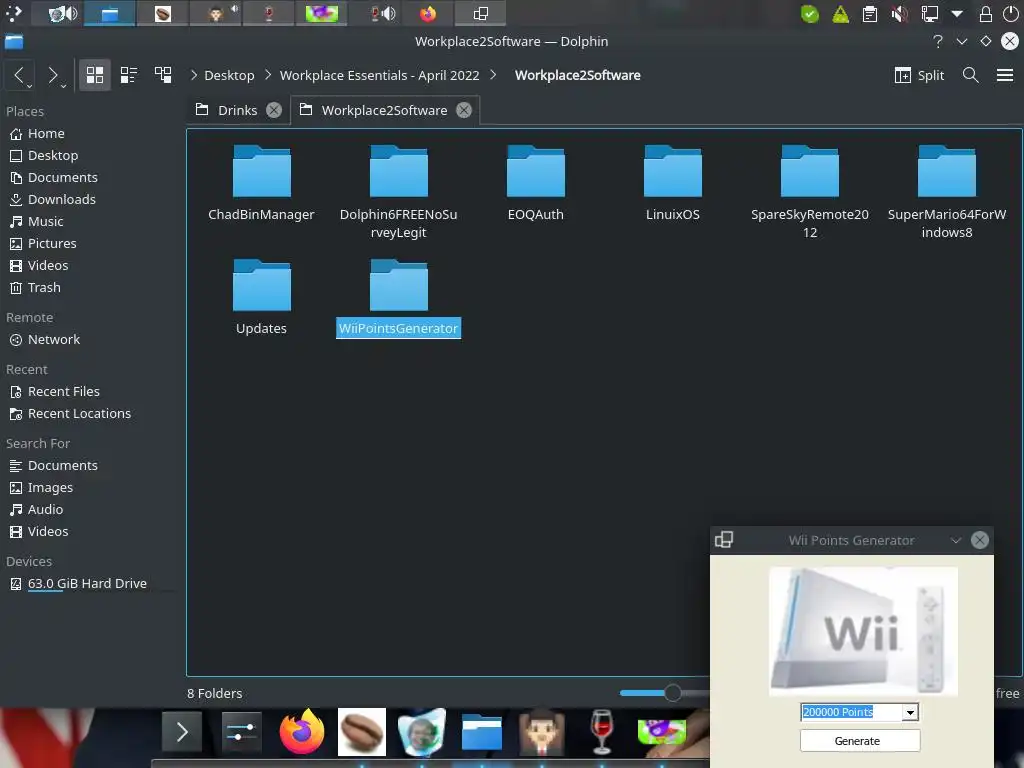Open the ChadBinManager folder
The height and width of the screenshot is (768, 1024).
(261, 183)
